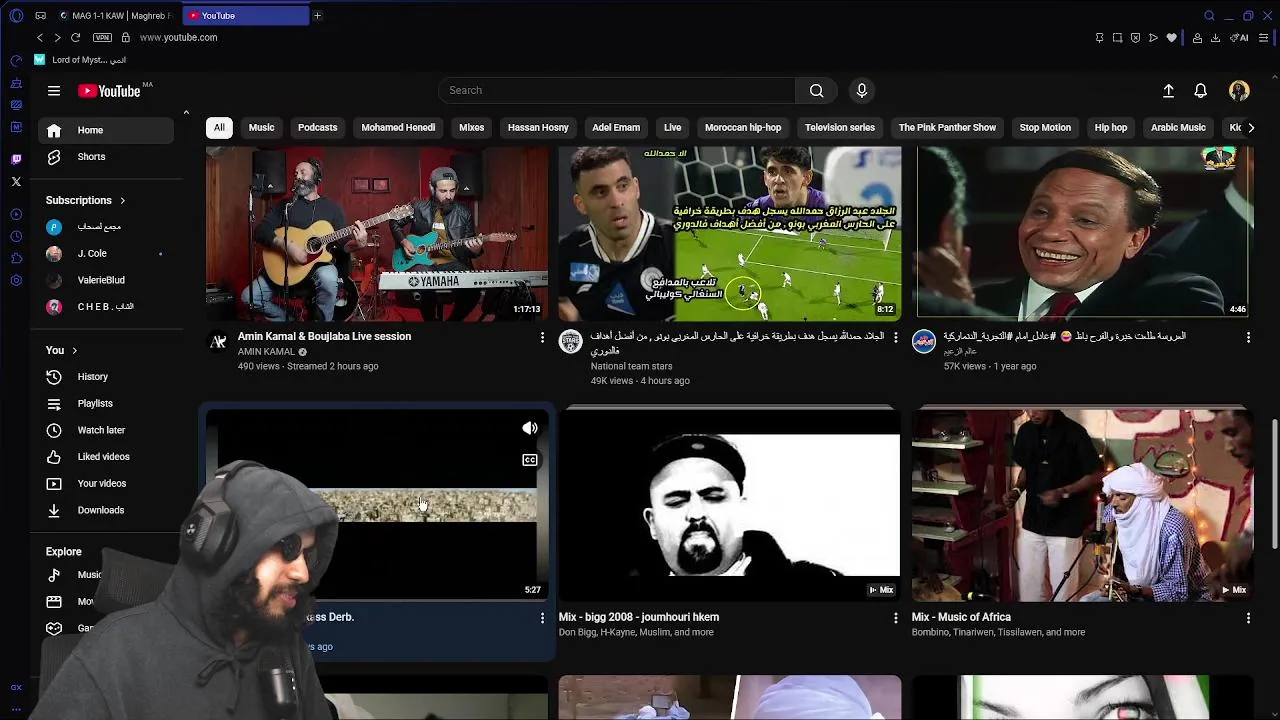Open extensions cube icon in Opera sidebar

click(16, 258)
